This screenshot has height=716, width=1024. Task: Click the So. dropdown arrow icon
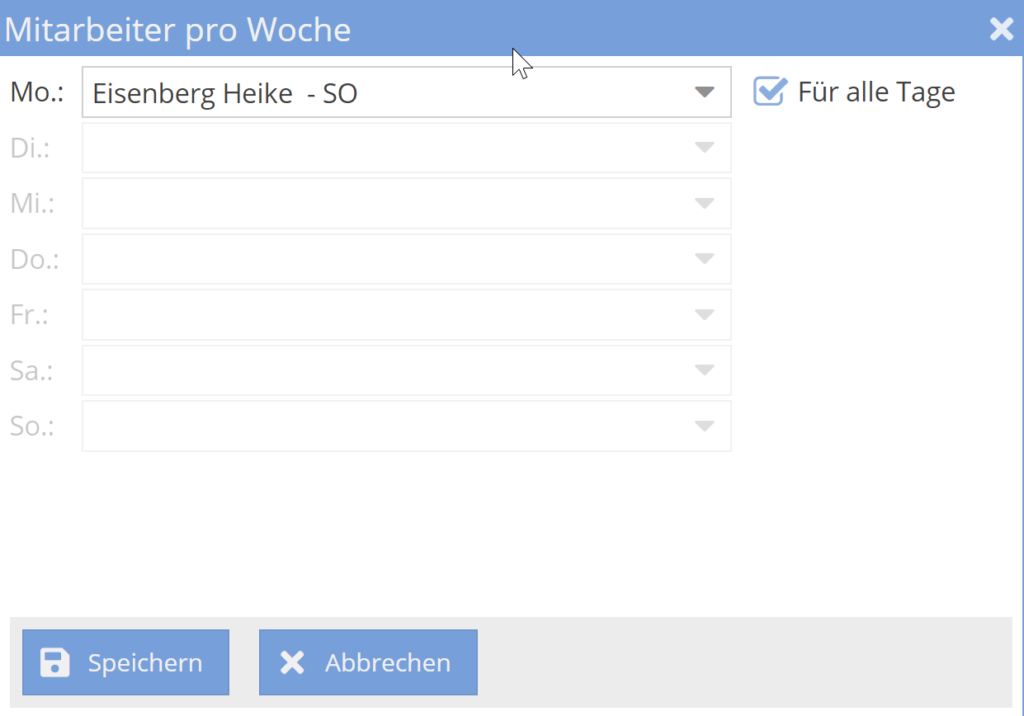click(x=707, y=426)
